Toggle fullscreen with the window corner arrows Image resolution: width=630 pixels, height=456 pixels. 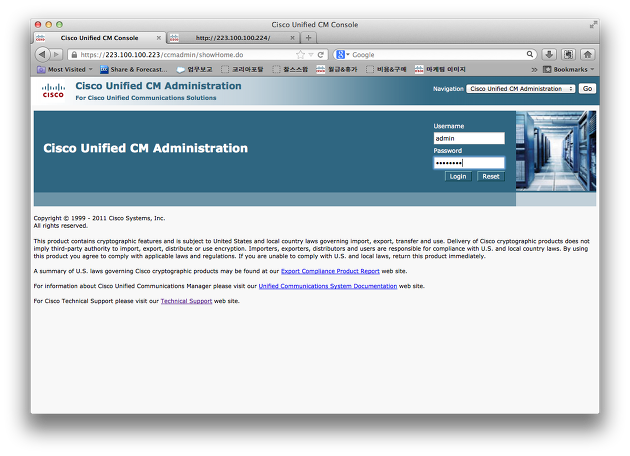click(593, 25)
